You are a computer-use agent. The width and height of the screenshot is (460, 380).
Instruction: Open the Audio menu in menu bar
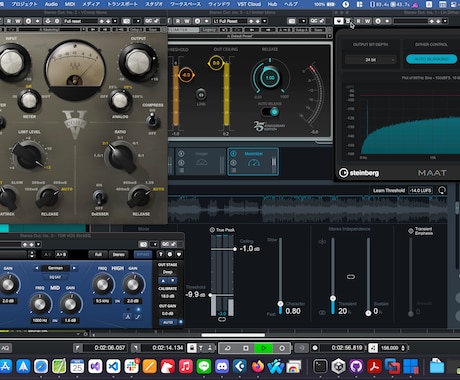pos(51,4)
